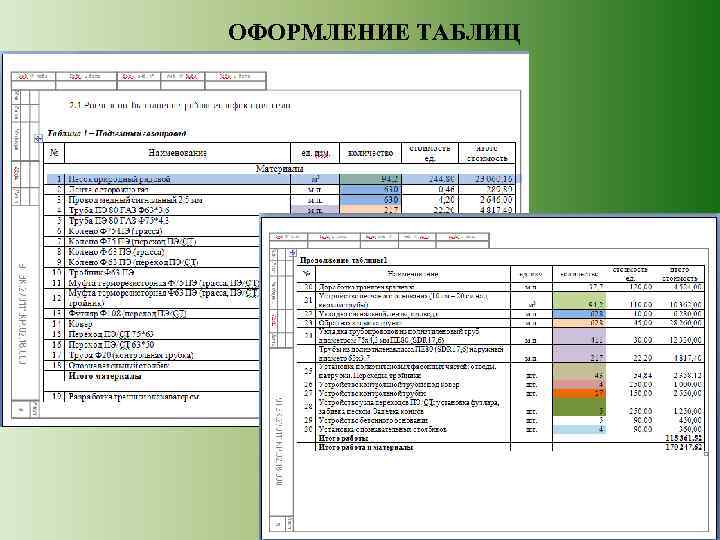Click the total '115 361,52'
This screenshot has height=540, width=720.
(683, 438)
